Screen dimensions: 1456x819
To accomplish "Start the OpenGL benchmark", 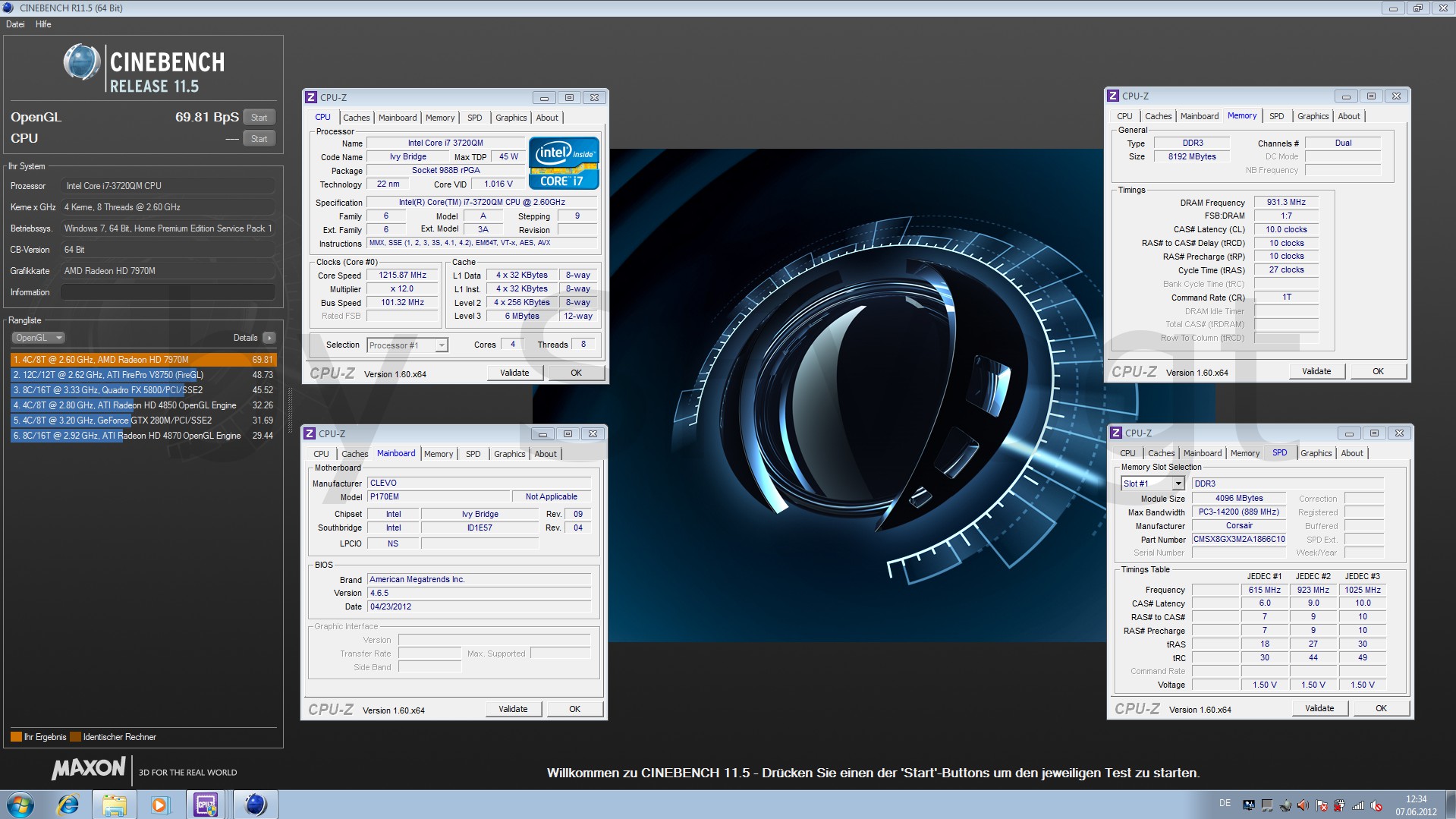I will click(x=259, y=118).
